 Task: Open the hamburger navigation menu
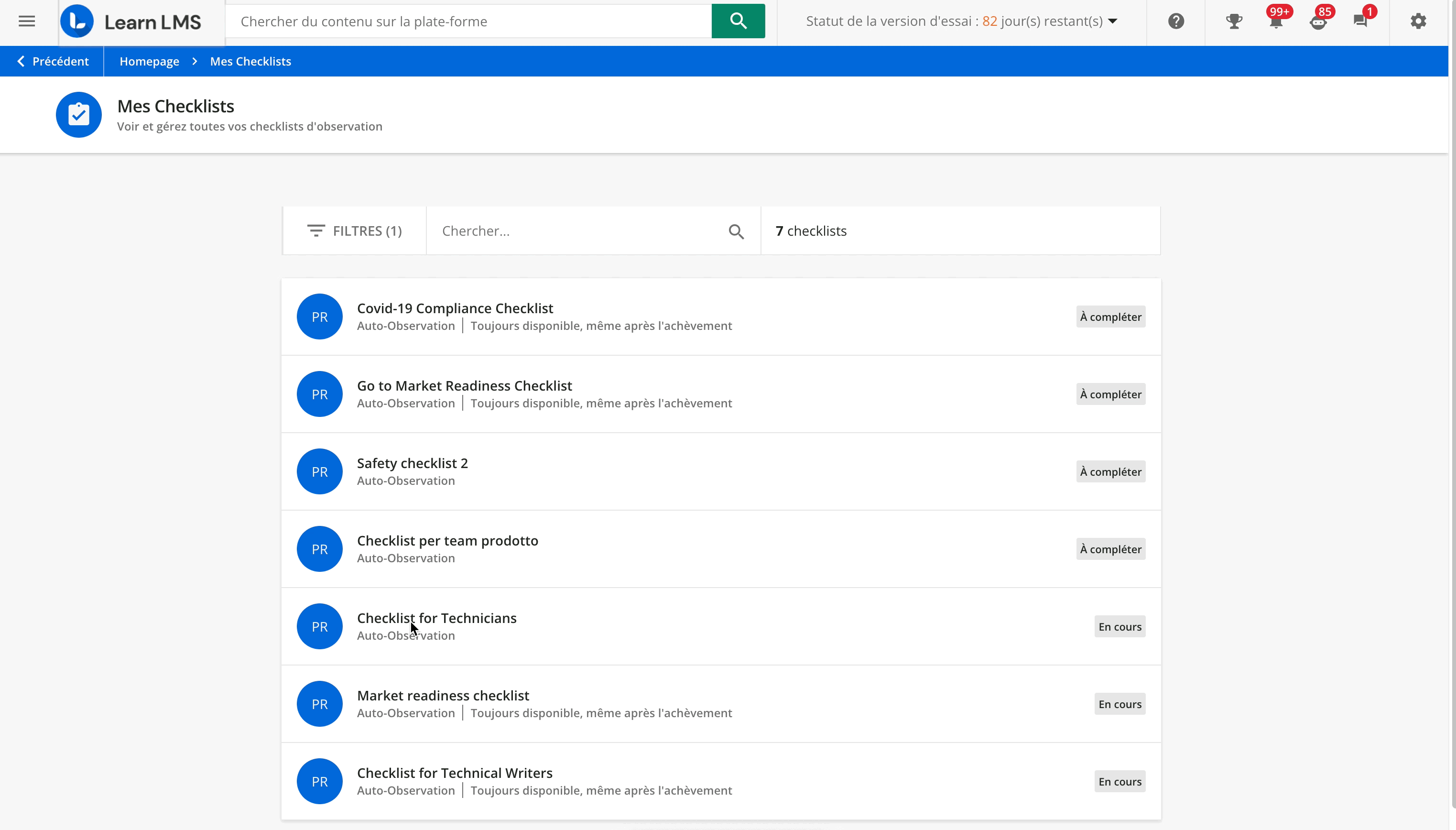(26, 21)
